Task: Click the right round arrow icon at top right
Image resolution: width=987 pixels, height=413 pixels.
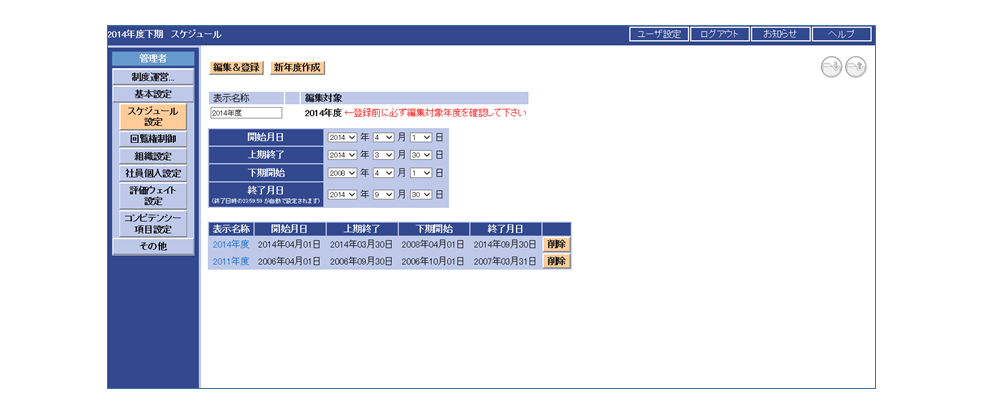Action: [x=855, y=67]
